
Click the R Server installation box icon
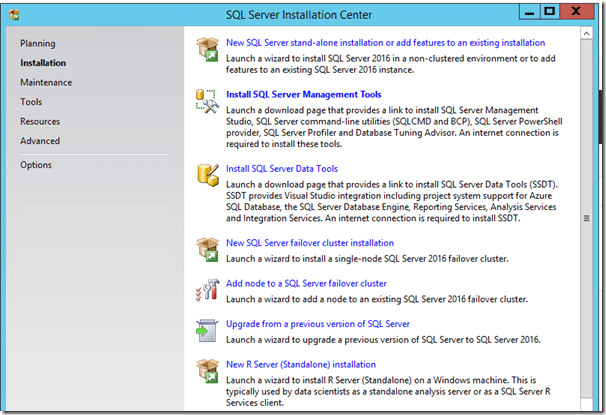[207, 372]
